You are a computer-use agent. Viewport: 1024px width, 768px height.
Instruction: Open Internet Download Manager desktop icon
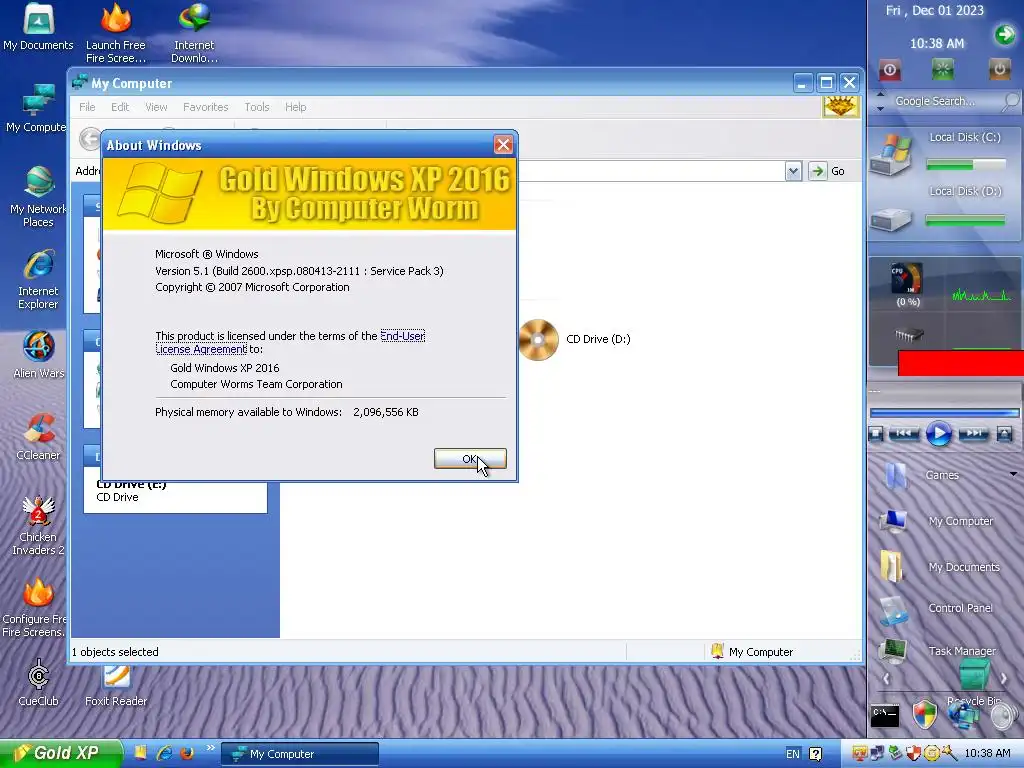pyautogui.click(x=194, y=33)
